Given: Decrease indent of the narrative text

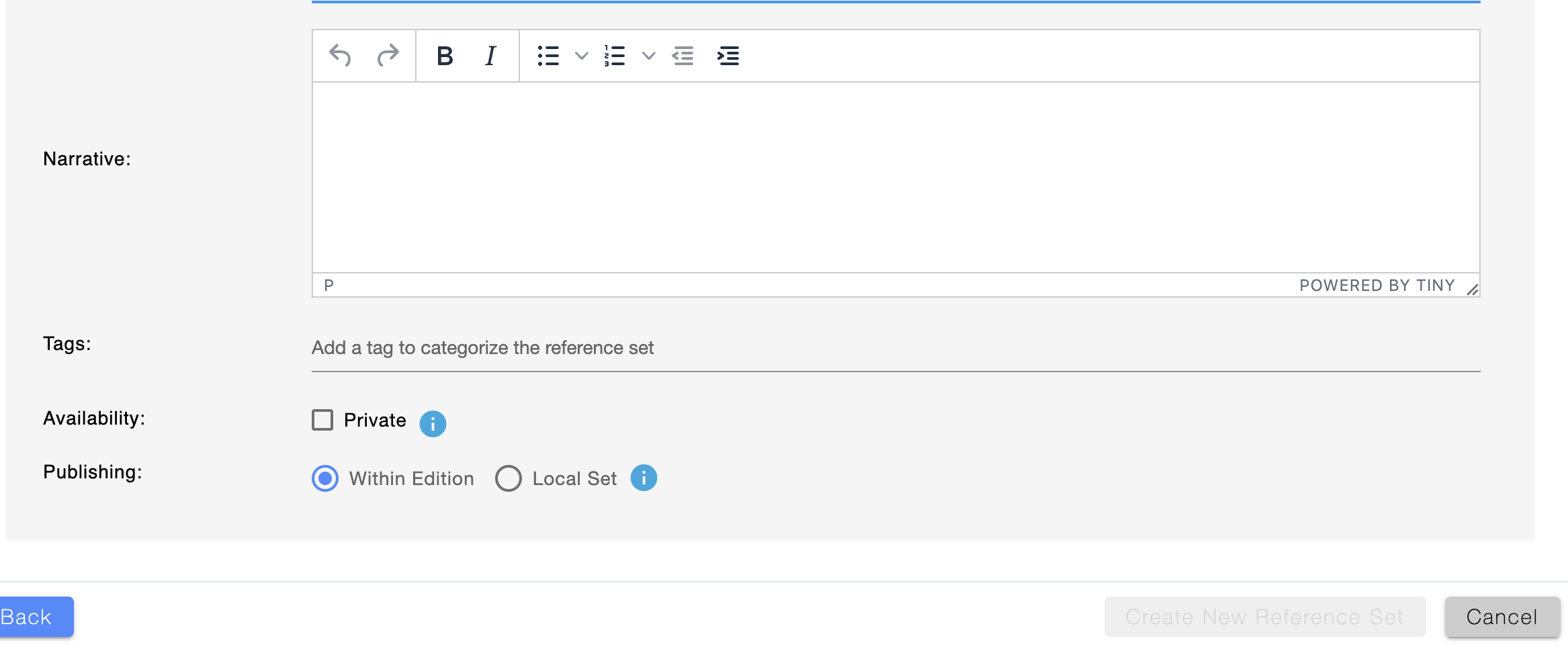Looking at the screenshot, I should 683,56.
